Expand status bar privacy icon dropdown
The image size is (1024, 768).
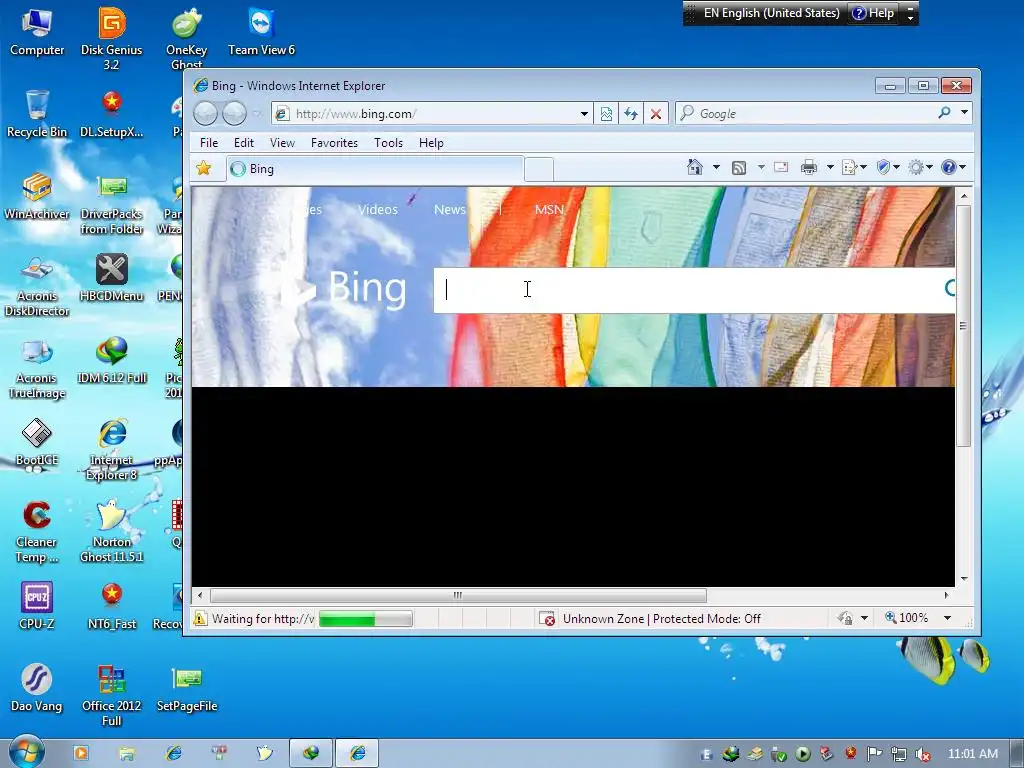[865, 618]
